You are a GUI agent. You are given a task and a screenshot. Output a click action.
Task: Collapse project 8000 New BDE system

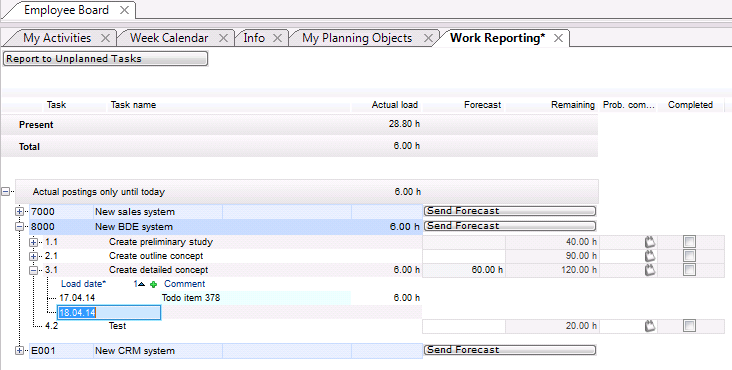point(19,227)
